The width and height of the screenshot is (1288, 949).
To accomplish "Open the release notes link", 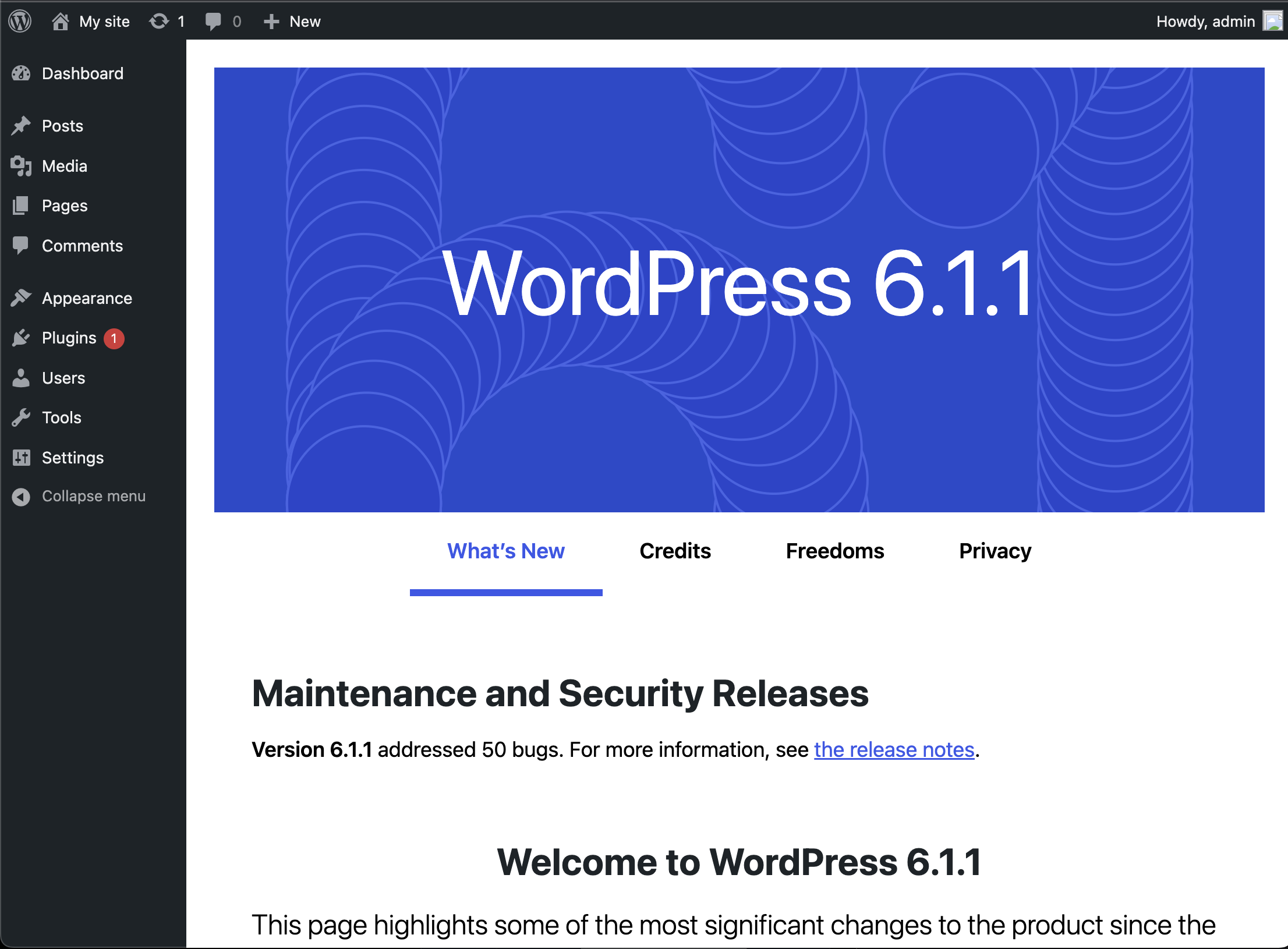I will [x=894, y=750].
